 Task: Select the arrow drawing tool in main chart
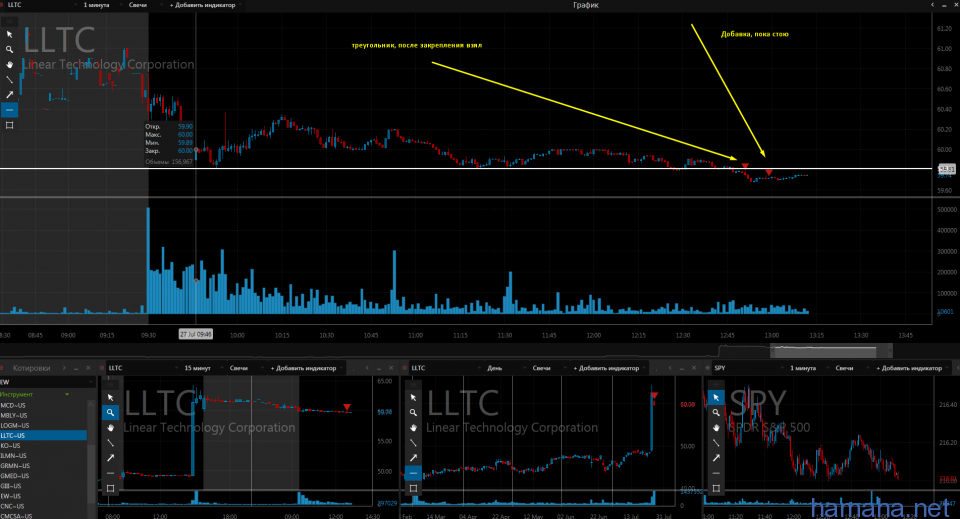[9, 95]
